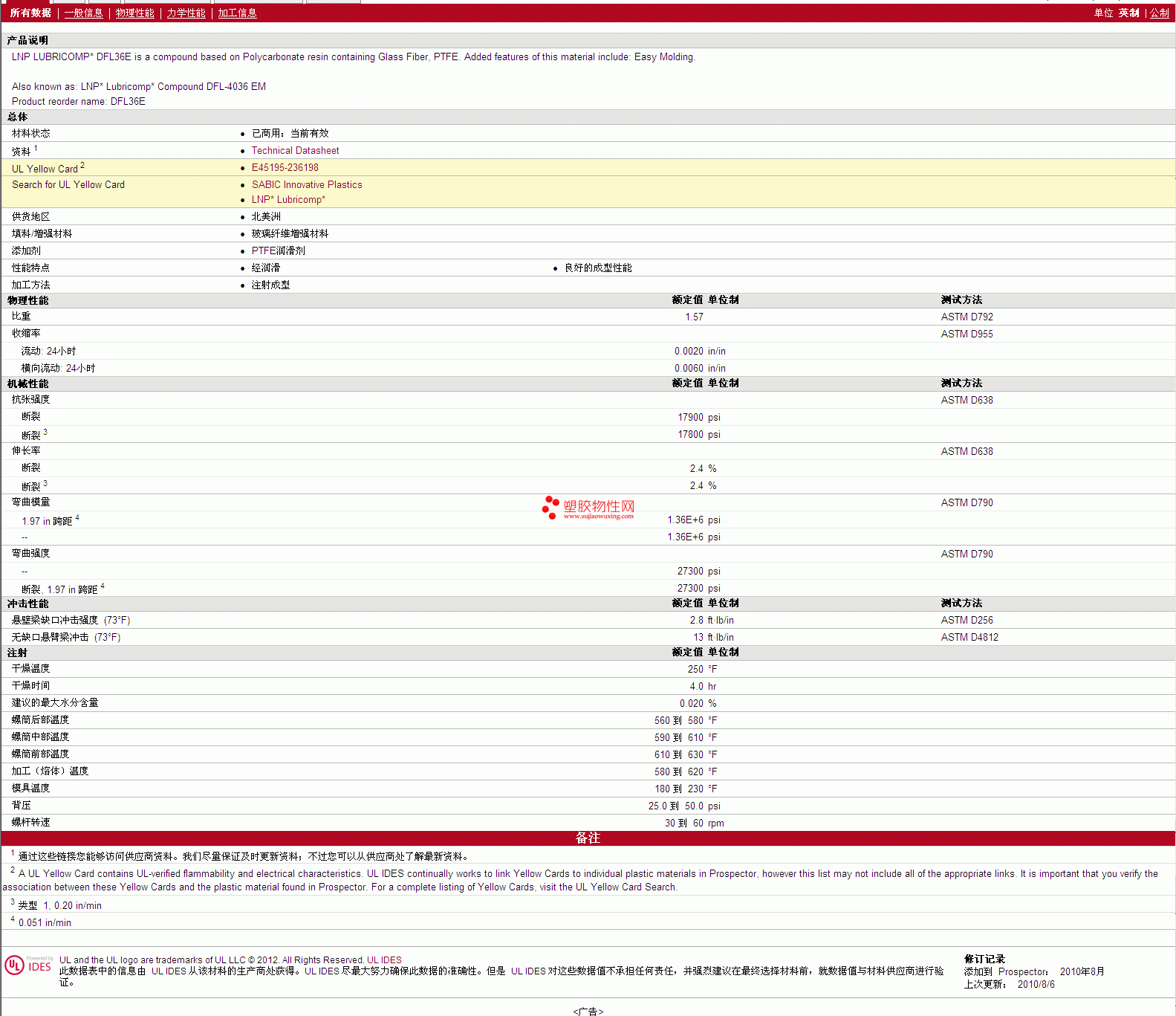This screenshot has width=1176, height=1016.
Task: Select the 27300 psi value for 断裂, 1.97 in 跨距
Action: (x=698, y=589)
